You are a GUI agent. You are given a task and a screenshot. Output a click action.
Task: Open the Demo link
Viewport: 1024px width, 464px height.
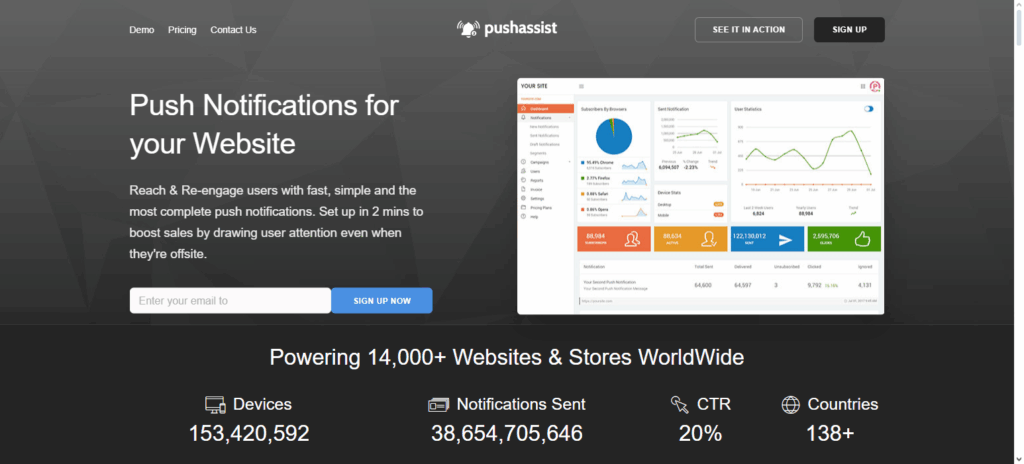(x=142, y=30)
